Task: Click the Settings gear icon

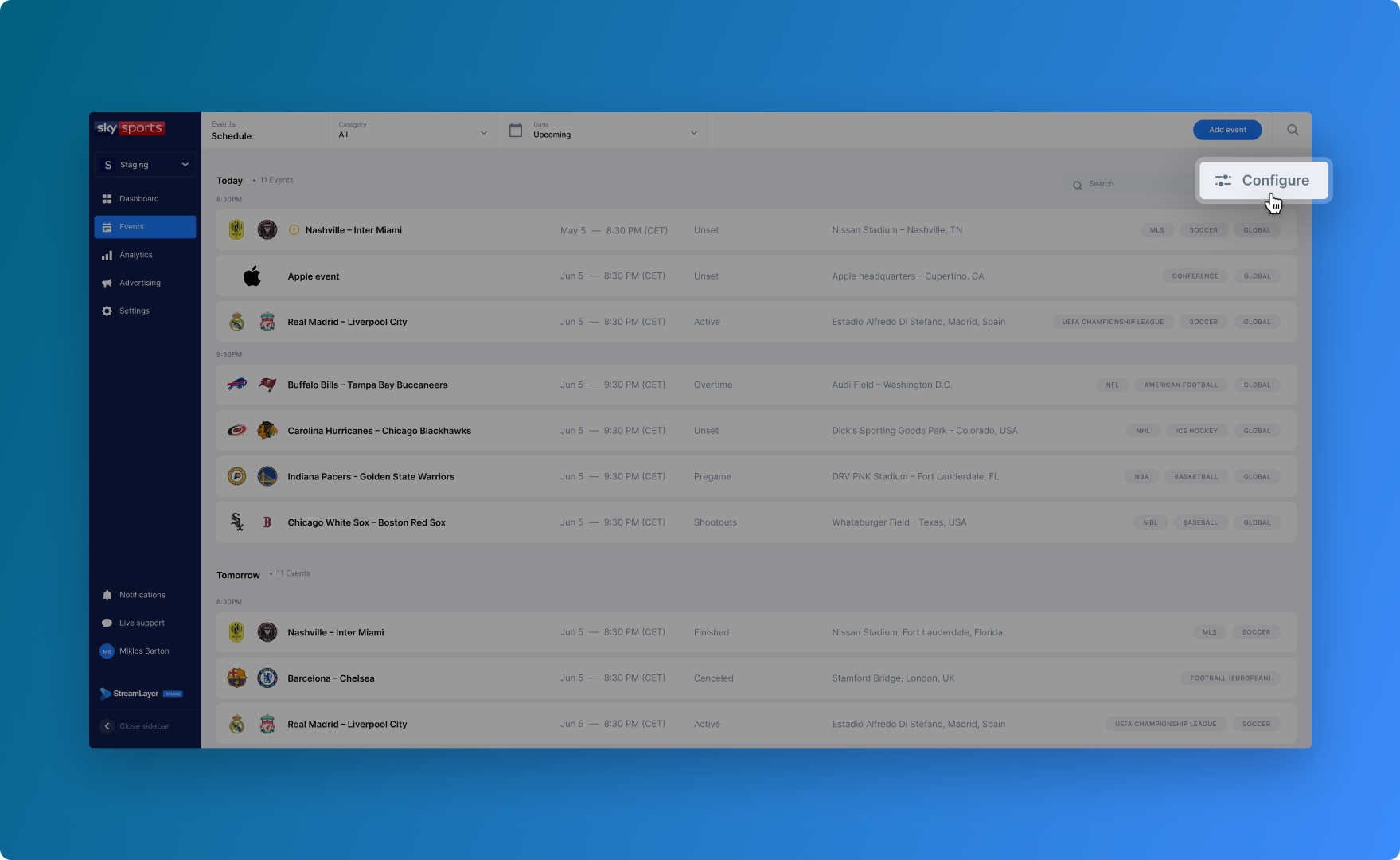Action: click(x=107, y=311)
